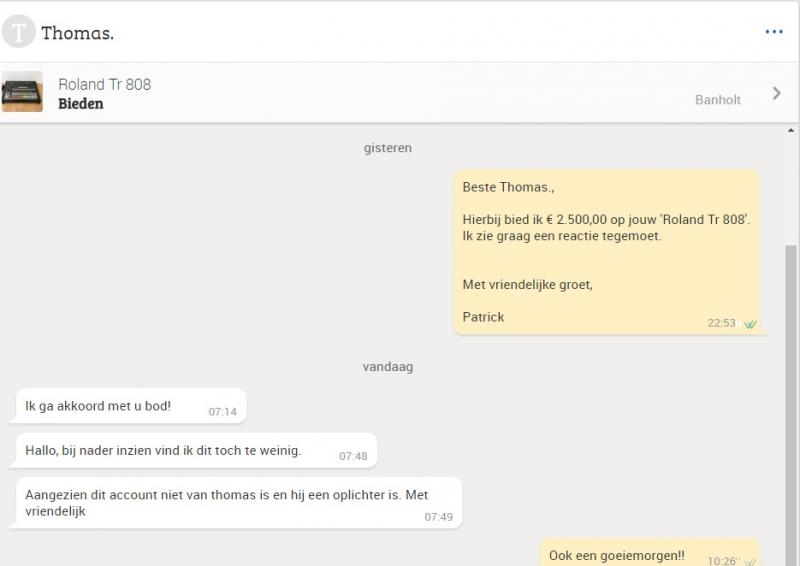Viewport: 800px width, 566px height.
Task: Click the 07:49 timestamp
Action: pos(438,517)
